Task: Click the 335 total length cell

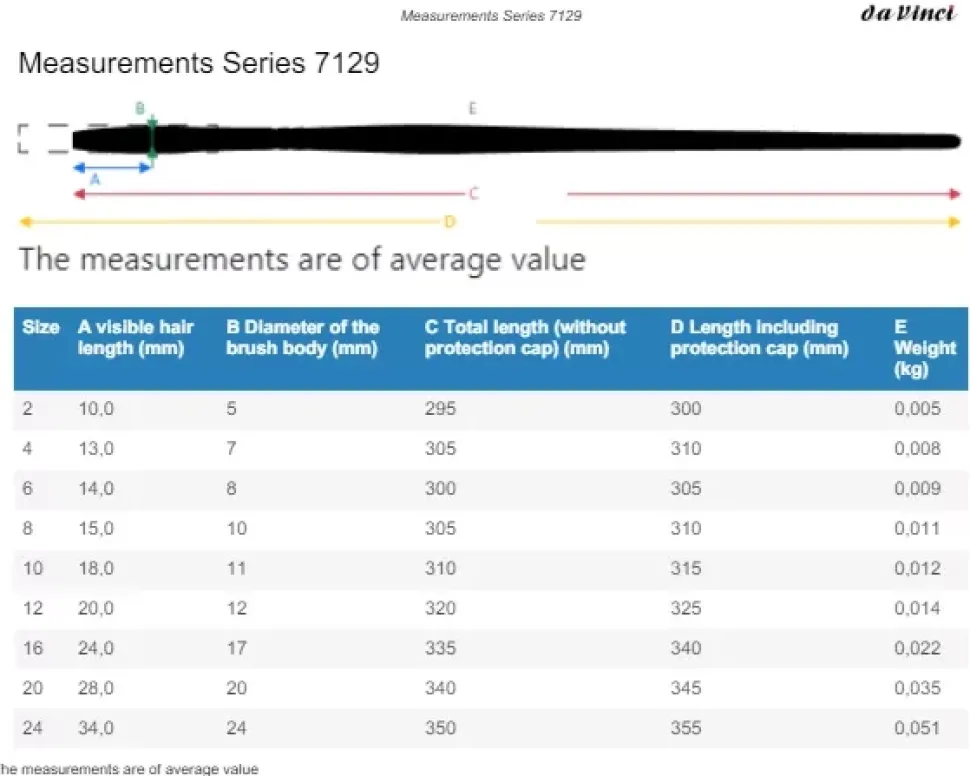Action: [440, 648]
